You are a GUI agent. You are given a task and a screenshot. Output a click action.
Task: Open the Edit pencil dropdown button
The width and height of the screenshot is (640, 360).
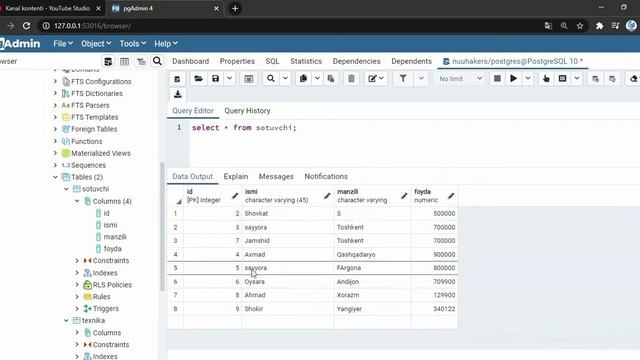[376, 78]
